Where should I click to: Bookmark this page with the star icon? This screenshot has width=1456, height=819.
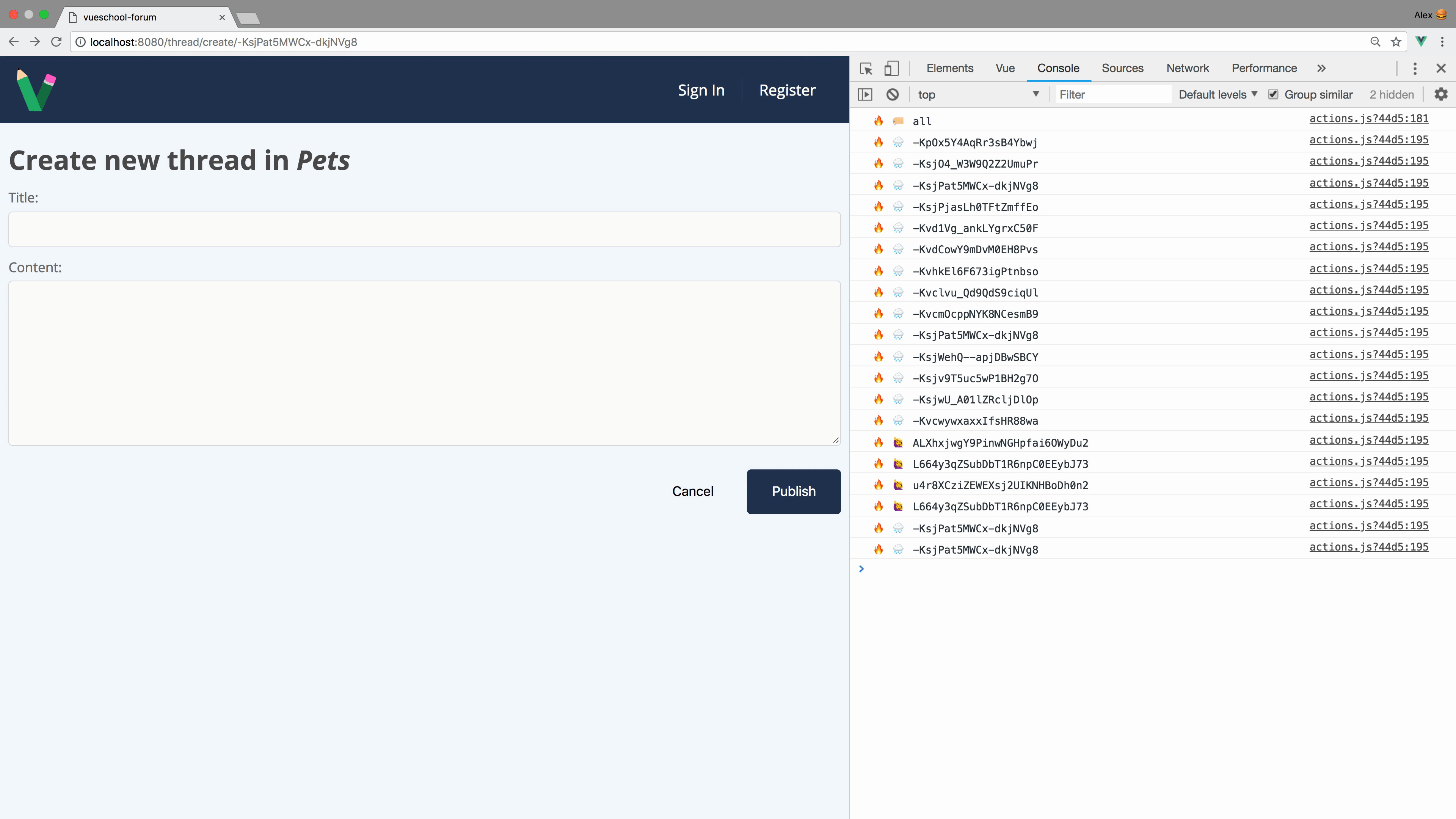1396,42
